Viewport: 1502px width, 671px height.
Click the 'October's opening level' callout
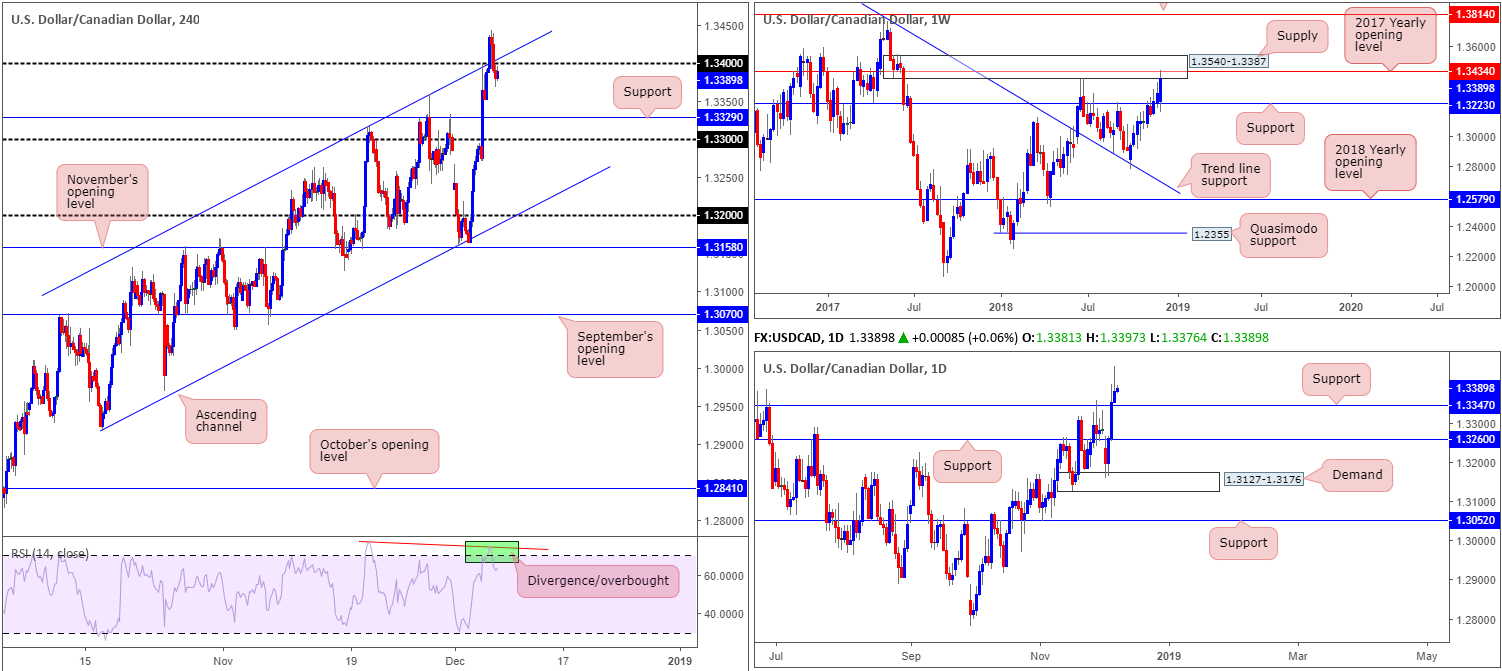pos(374,451)
